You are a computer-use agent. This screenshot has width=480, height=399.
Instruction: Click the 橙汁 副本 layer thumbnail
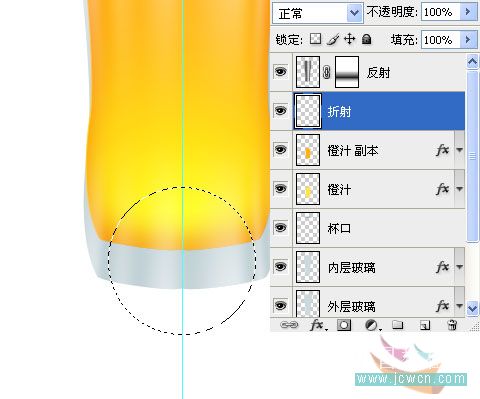point(308,150)
